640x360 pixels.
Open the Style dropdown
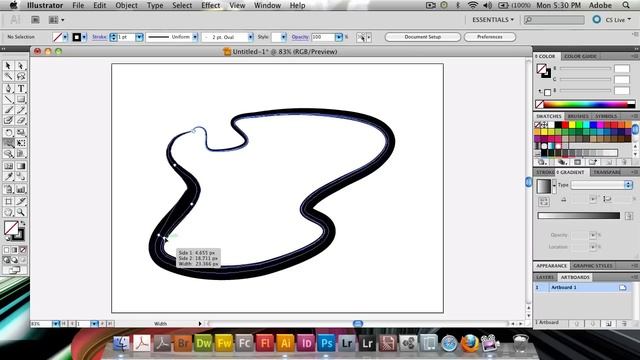pos(283,37)
